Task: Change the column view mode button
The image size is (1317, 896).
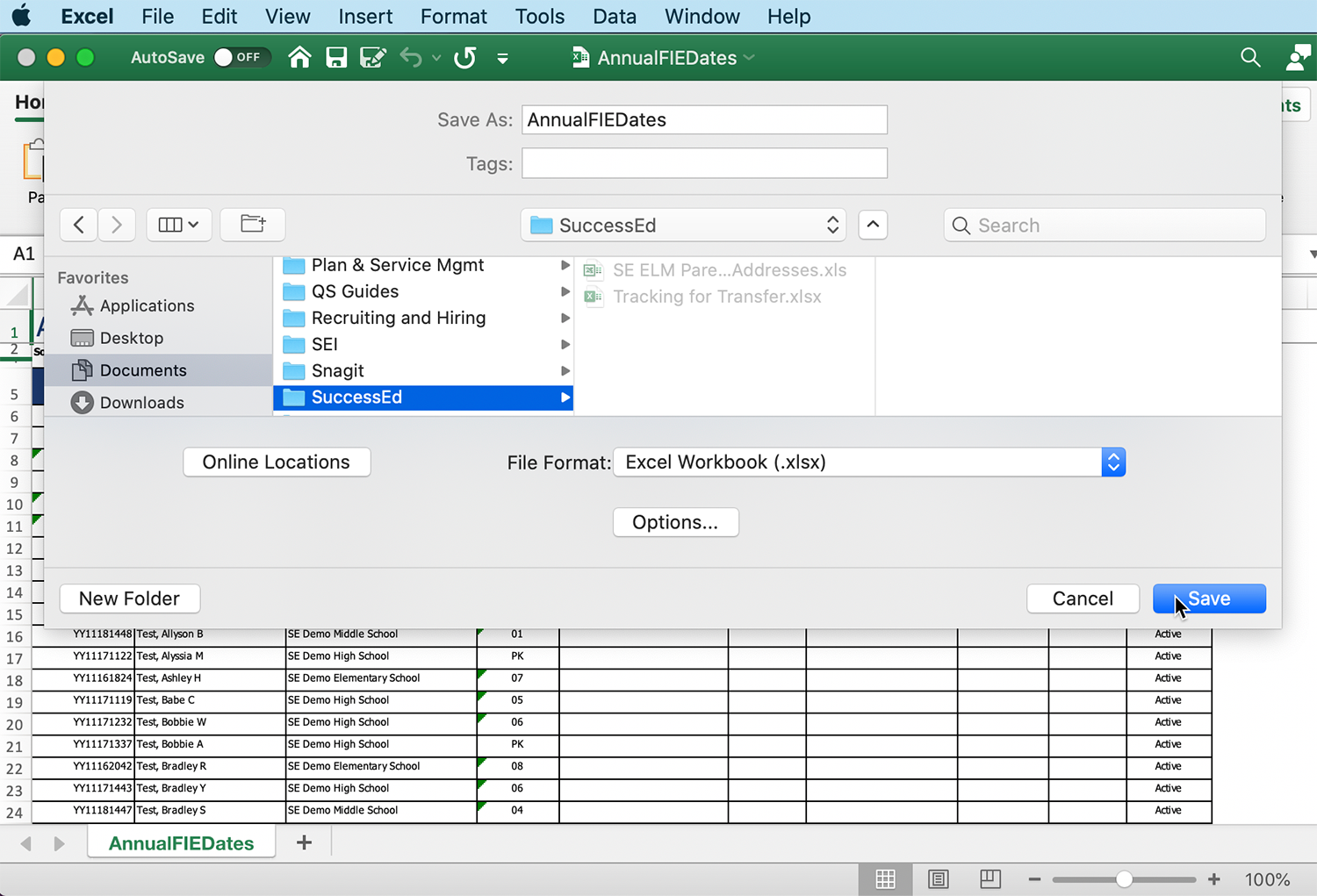Action: pyautogui.click(x=178, y=225)
